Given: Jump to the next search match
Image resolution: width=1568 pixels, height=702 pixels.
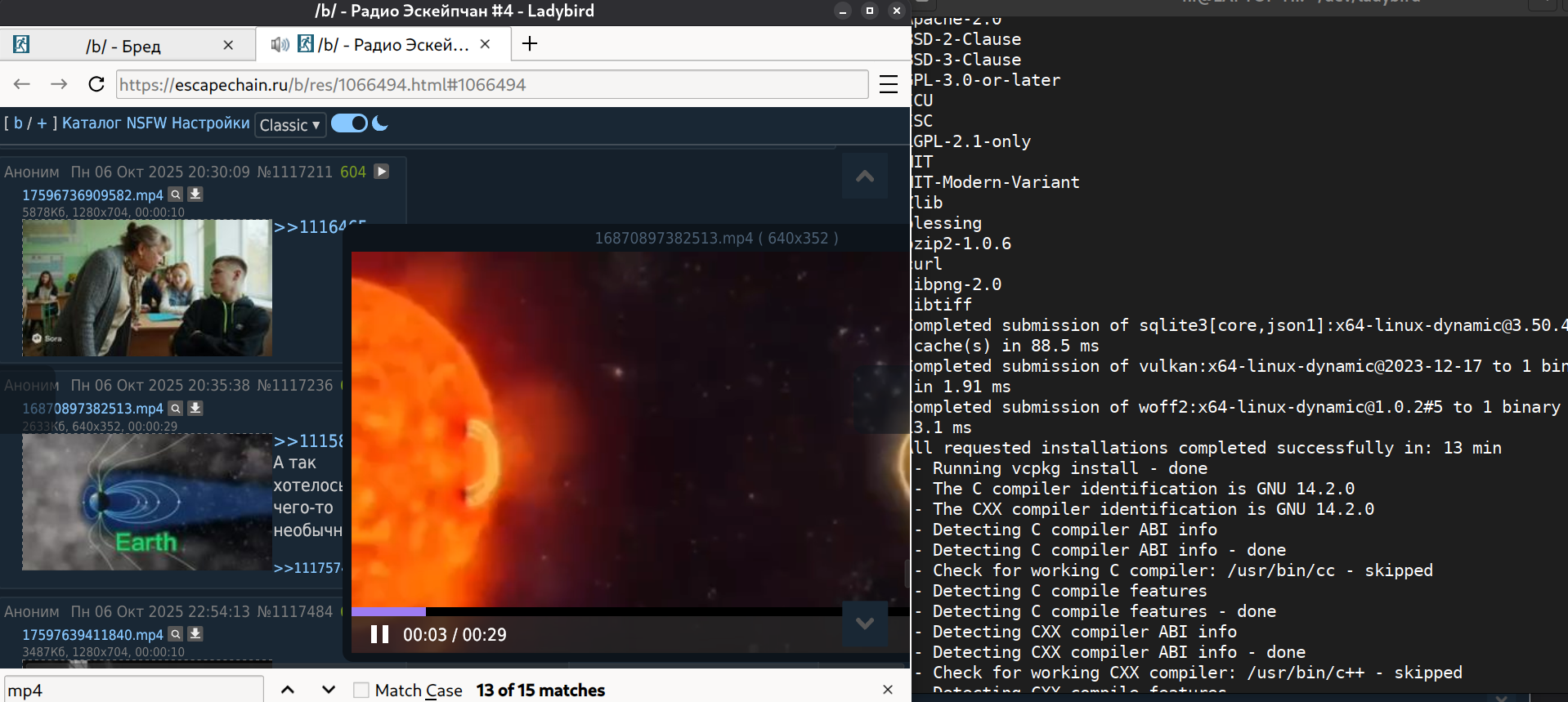Looking at the screenshot, I should pos(329,690).
